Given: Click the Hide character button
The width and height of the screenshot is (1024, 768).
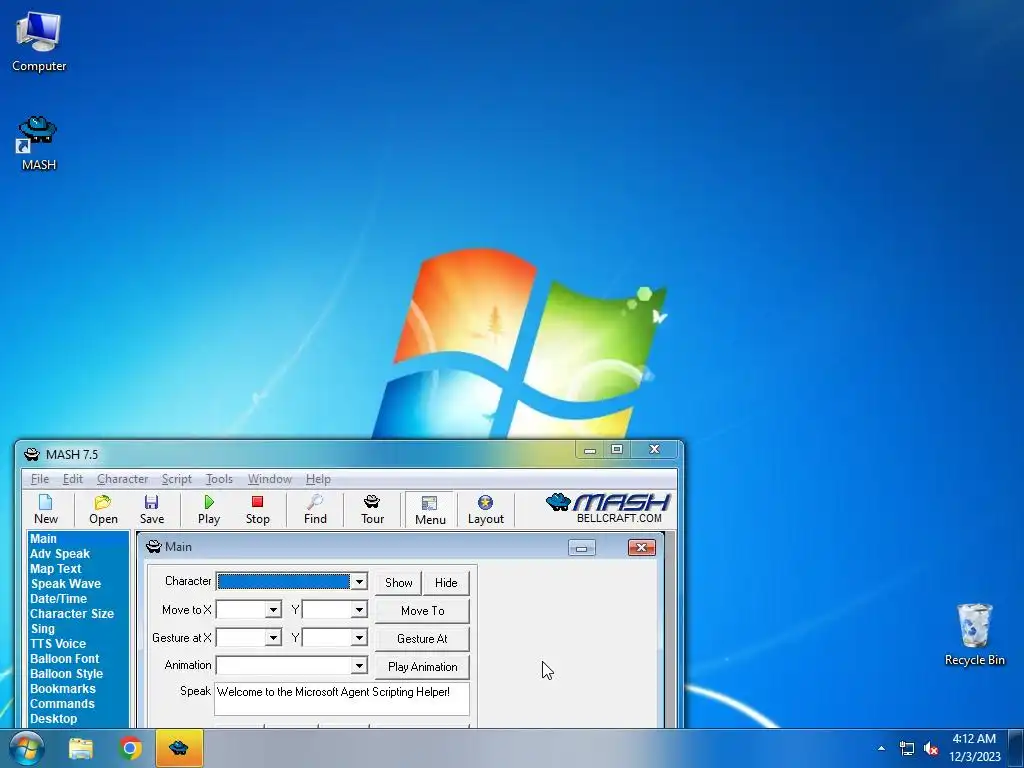Looking at the screenshot, I should point(446,583).
